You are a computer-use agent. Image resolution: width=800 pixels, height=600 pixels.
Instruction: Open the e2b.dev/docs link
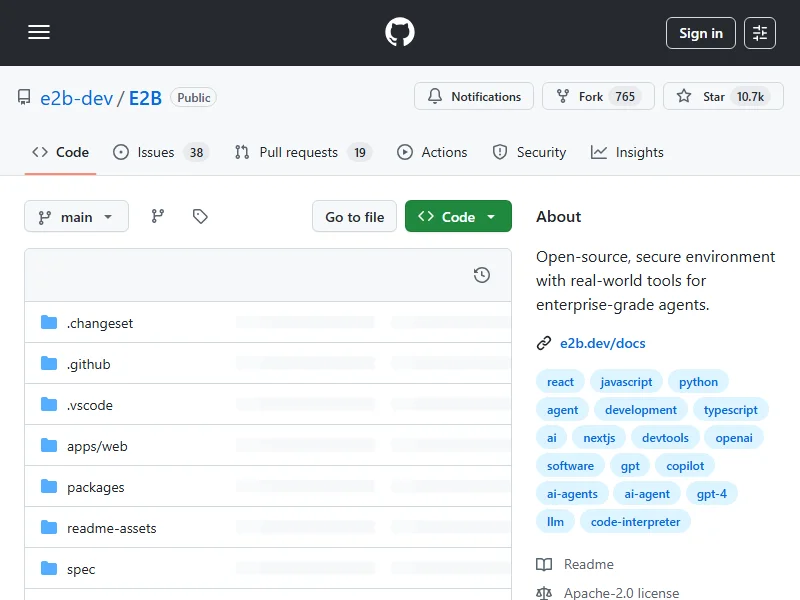602,343
